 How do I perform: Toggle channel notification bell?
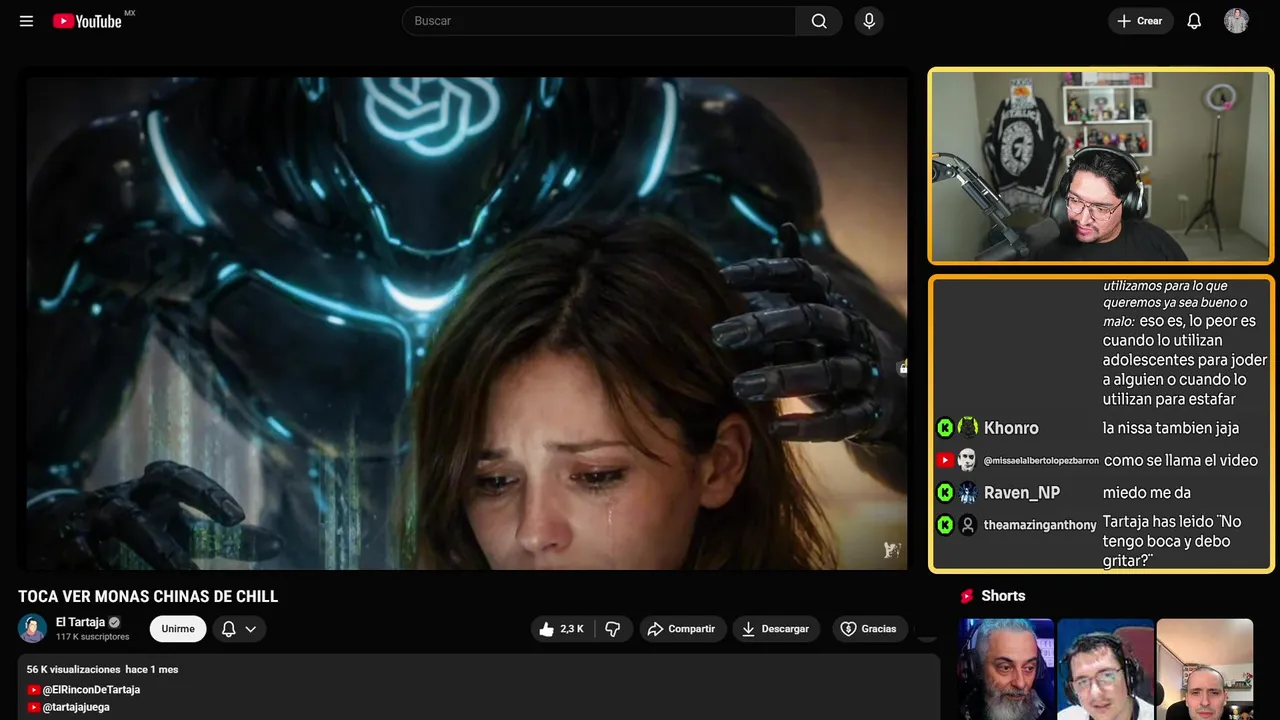[228, 629]
